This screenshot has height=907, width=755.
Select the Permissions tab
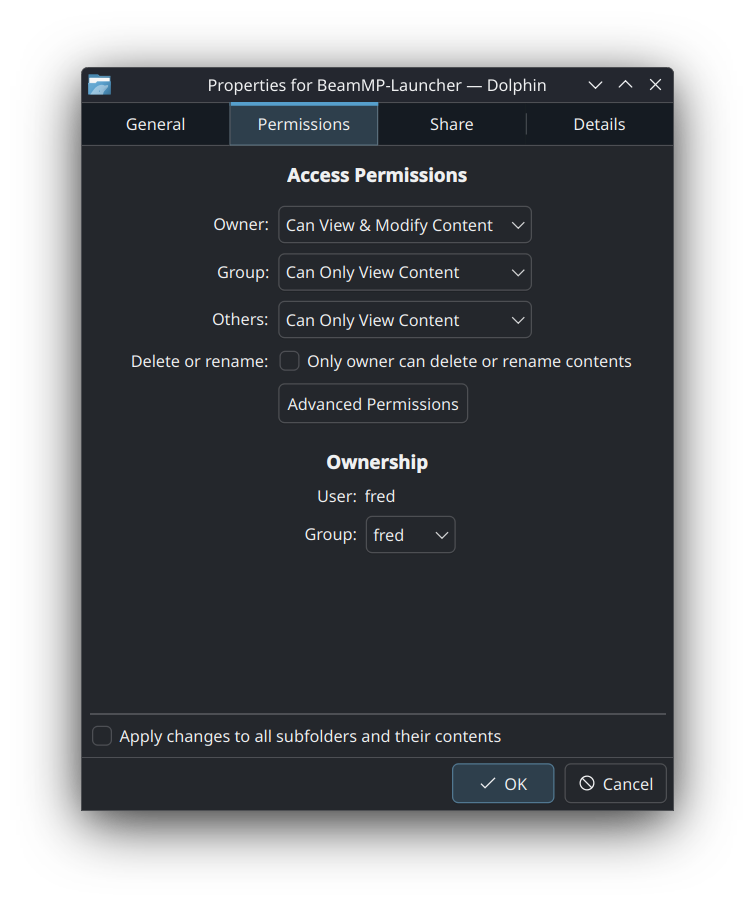pyautogui.click(x=304, y=124)
